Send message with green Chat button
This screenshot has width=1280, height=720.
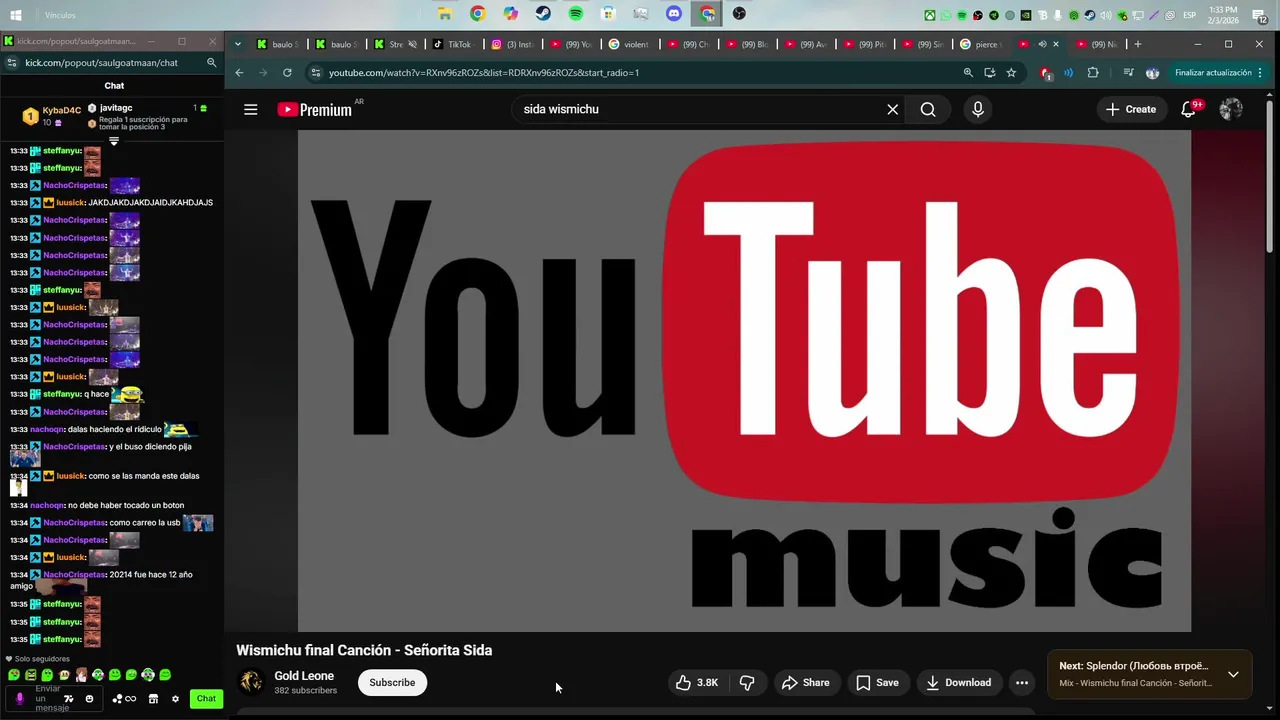point(206,699)
